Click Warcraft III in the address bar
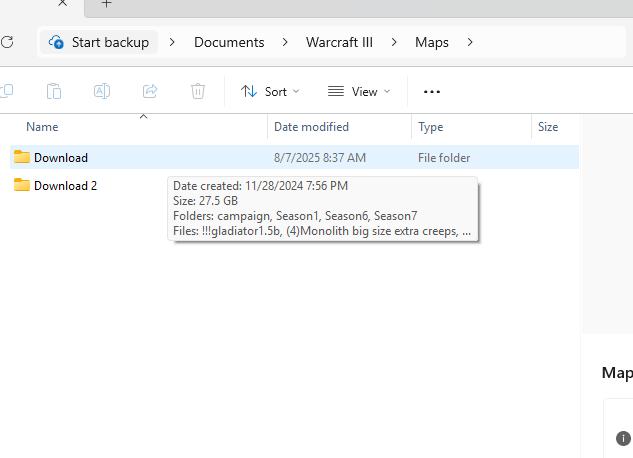Viewport: 633px width, 458px height. tap(340, 42)
